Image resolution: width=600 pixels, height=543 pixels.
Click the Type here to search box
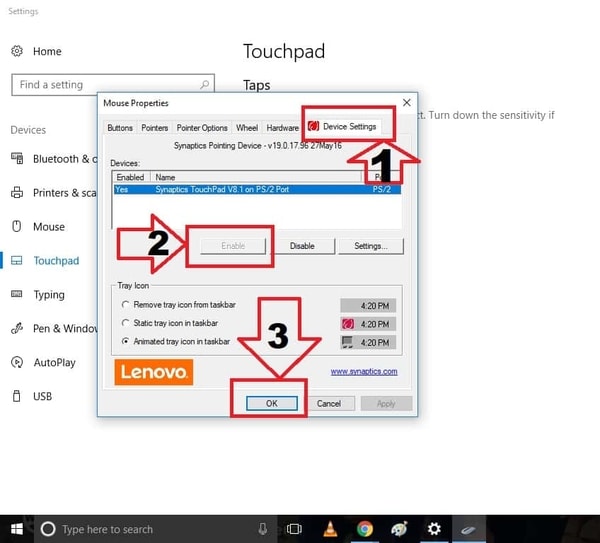(156, 529)
